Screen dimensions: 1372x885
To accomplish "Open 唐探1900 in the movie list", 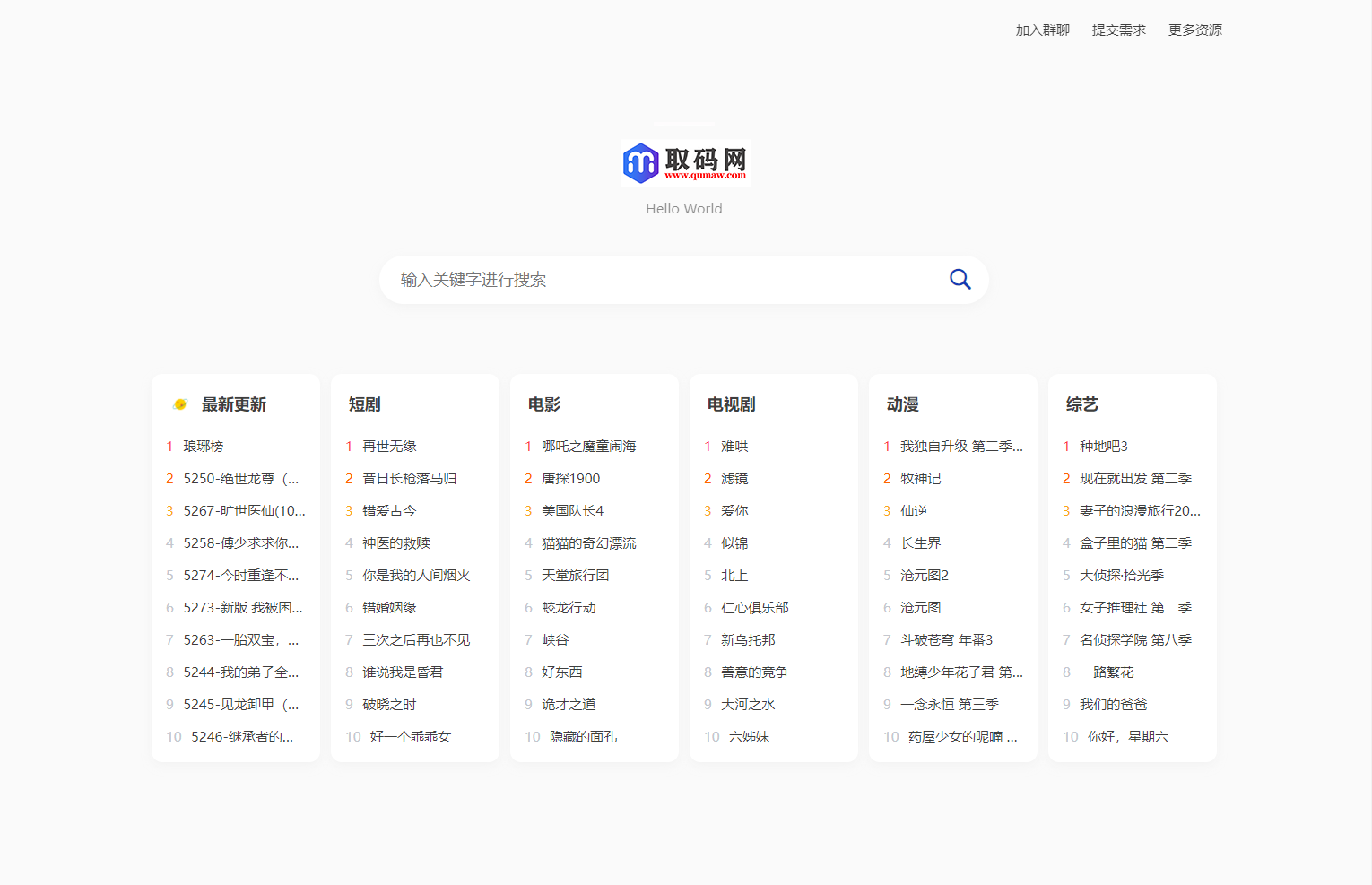I will pos(571,478).
